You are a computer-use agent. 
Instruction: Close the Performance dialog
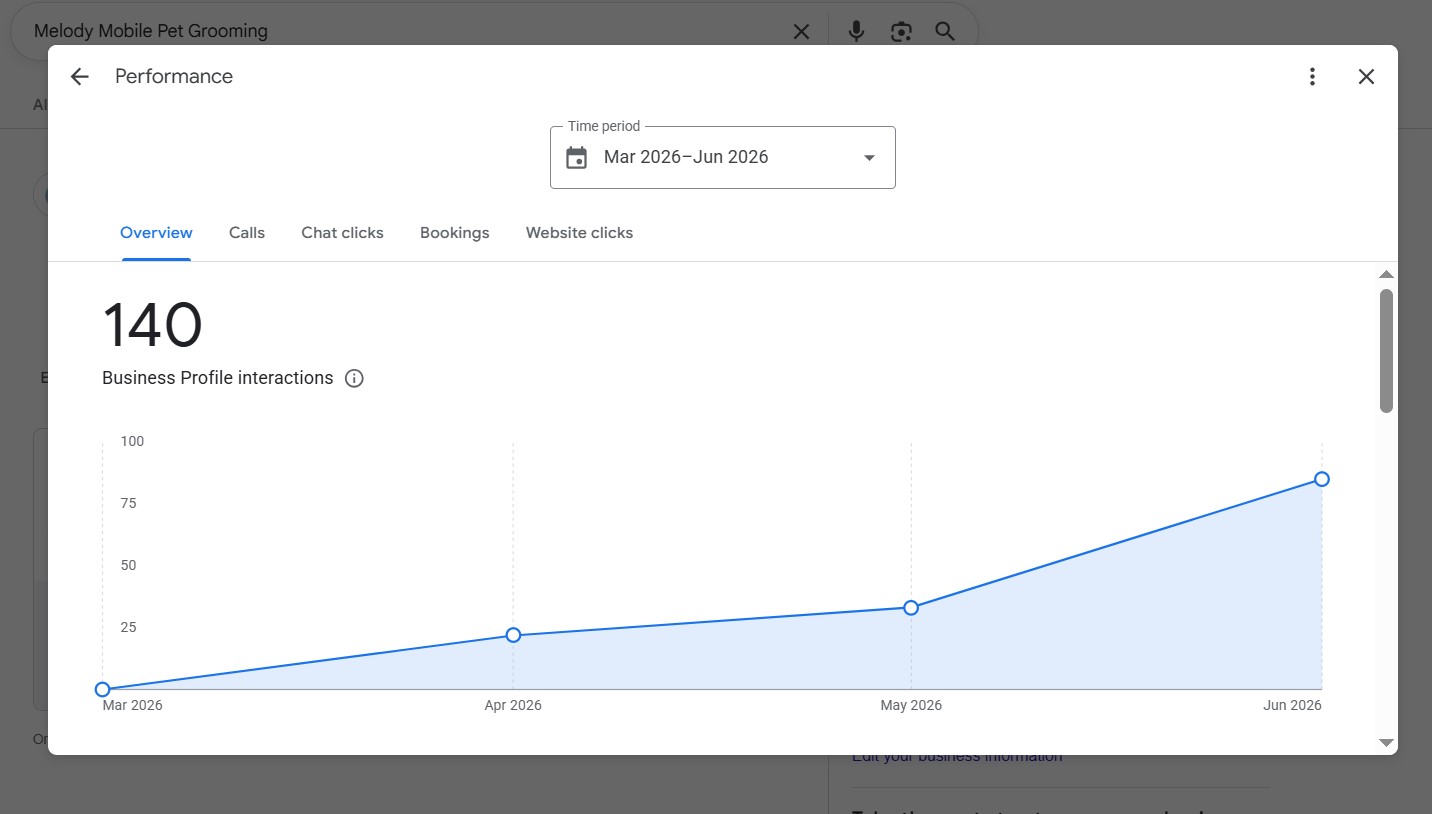point(1367,77)
